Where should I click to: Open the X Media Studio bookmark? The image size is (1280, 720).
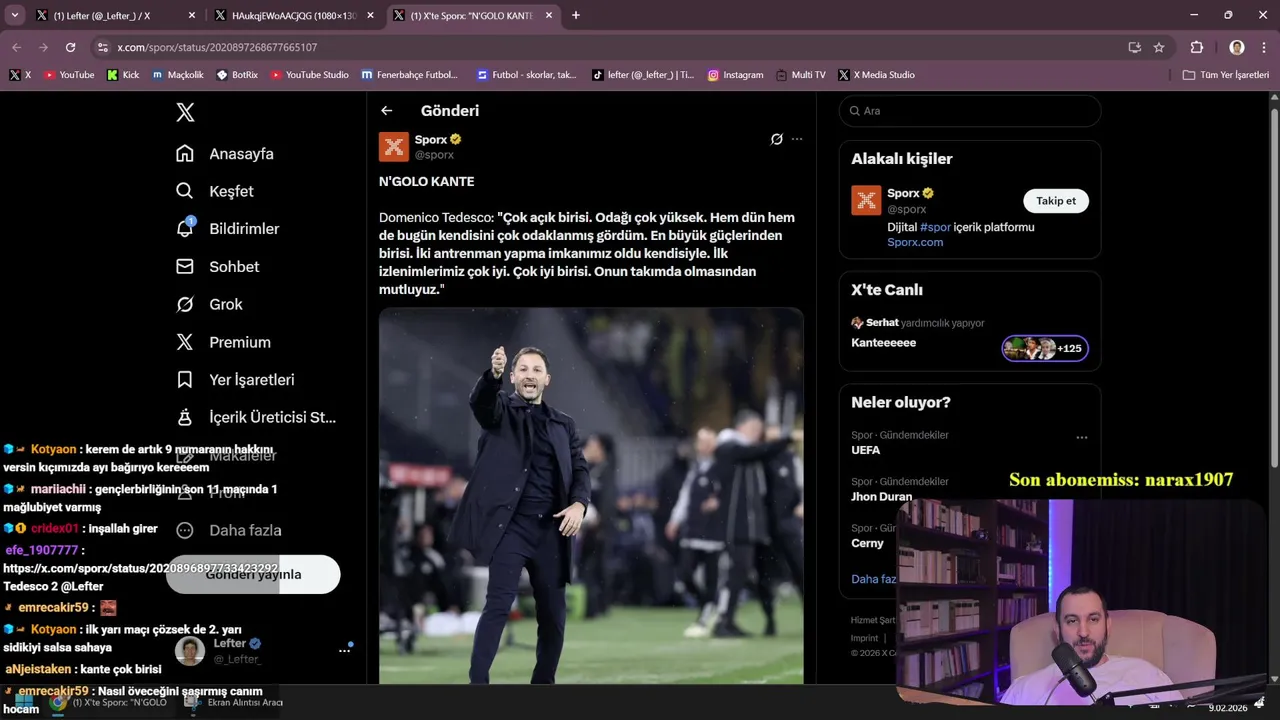(x=876, y=75)
